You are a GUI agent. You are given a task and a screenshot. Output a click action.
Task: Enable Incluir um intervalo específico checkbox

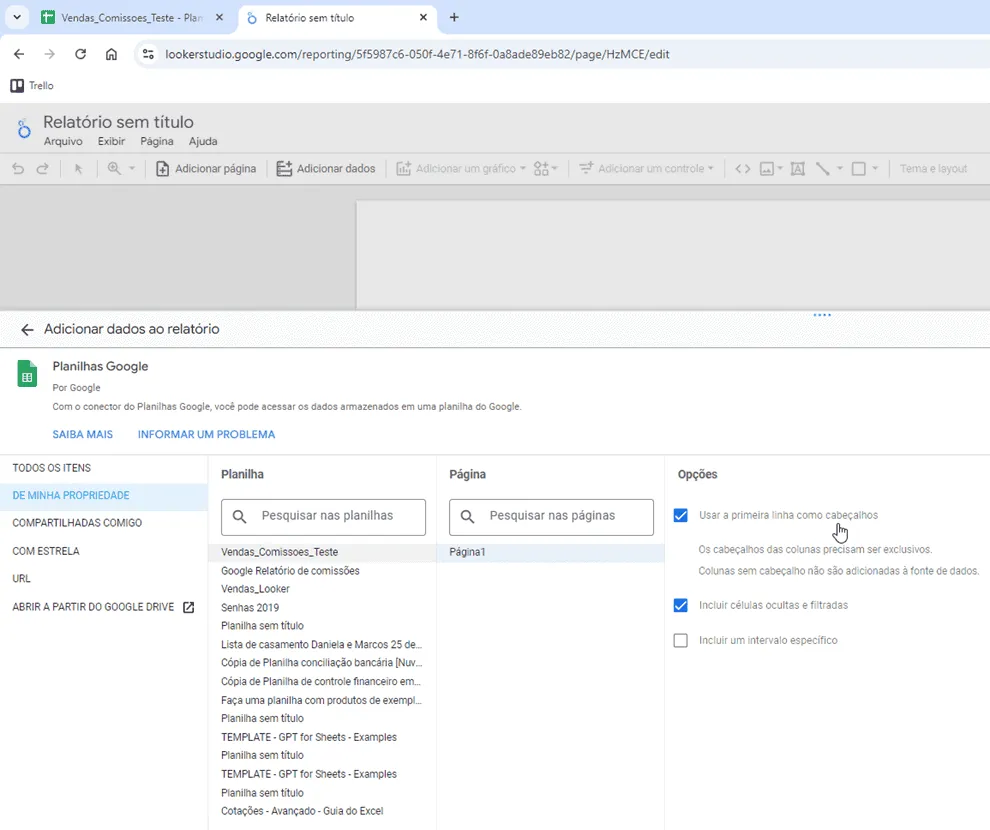681,641
